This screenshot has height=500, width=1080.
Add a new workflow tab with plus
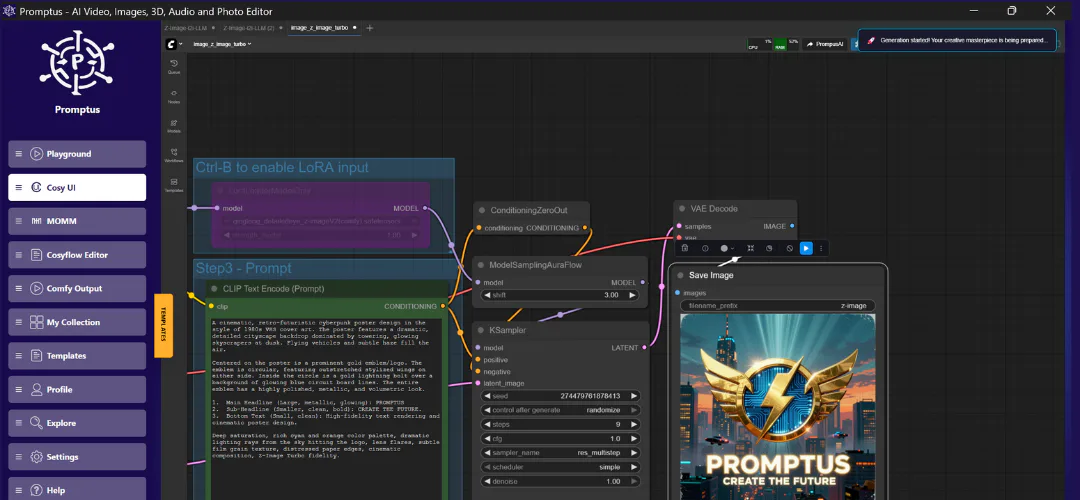point(370,28)
